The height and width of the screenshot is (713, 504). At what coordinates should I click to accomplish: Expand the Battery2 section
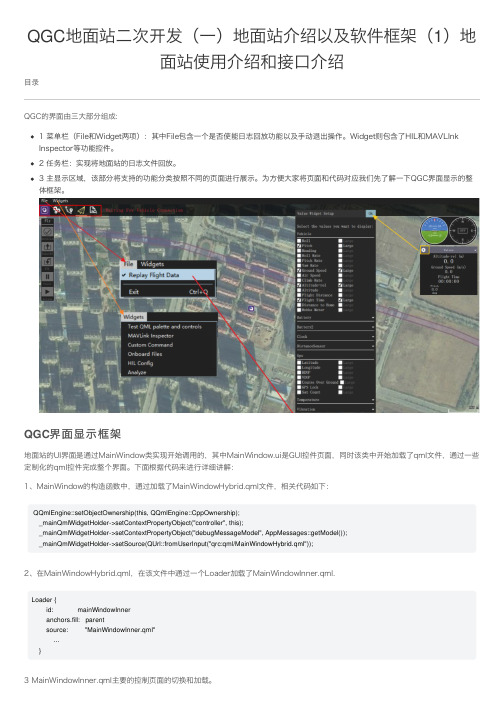(335, 327)
